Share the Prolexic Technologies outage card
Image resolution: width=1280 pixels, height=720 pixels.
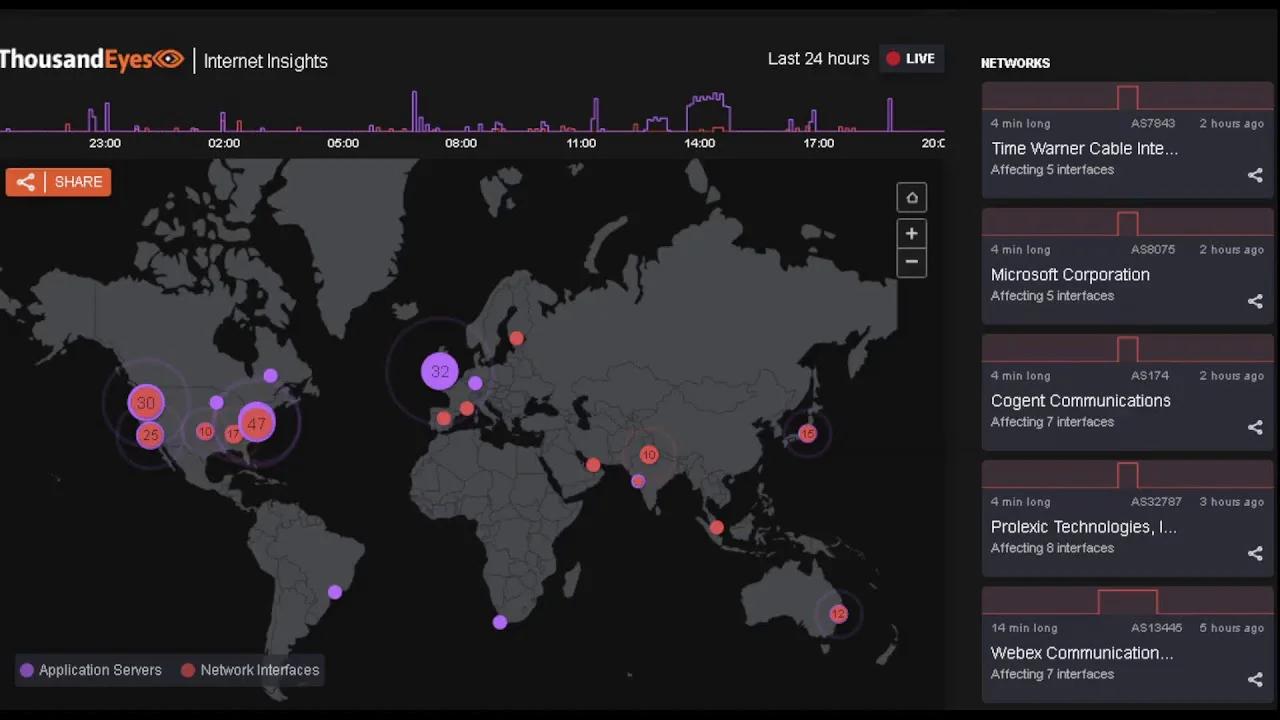coord(1255,553)
